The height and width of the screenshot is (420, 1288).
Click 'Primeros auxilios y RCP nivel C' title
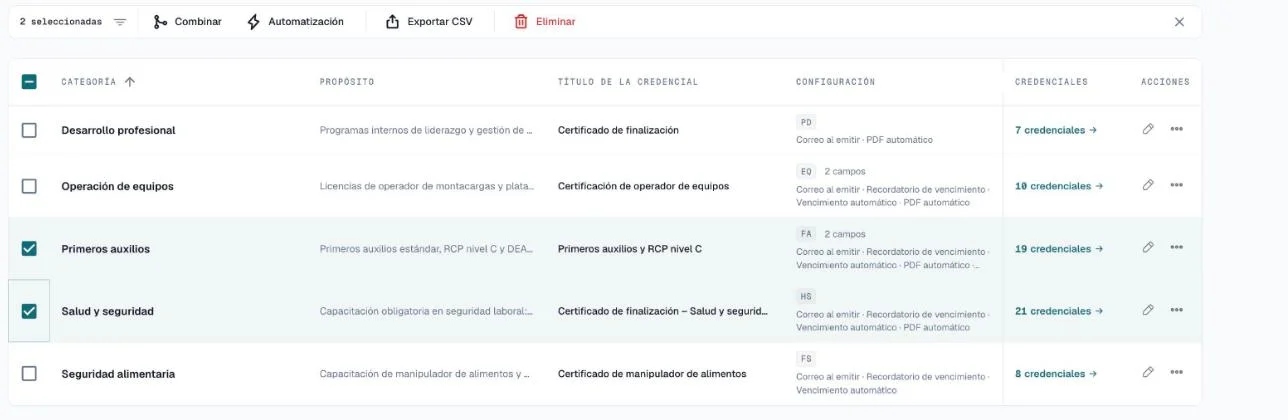click(630, 249)
